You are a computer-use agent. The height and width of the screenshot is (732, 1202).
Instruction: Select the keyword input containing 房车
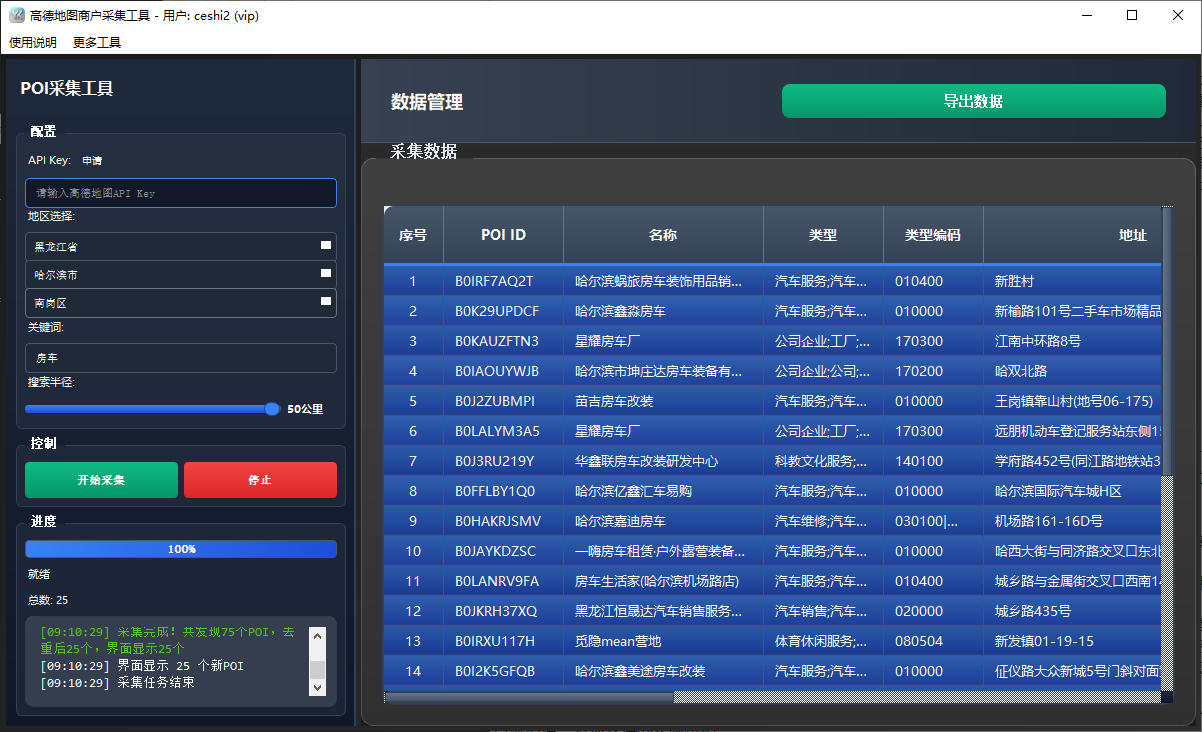pyautogui.click(x=180, y=357)
